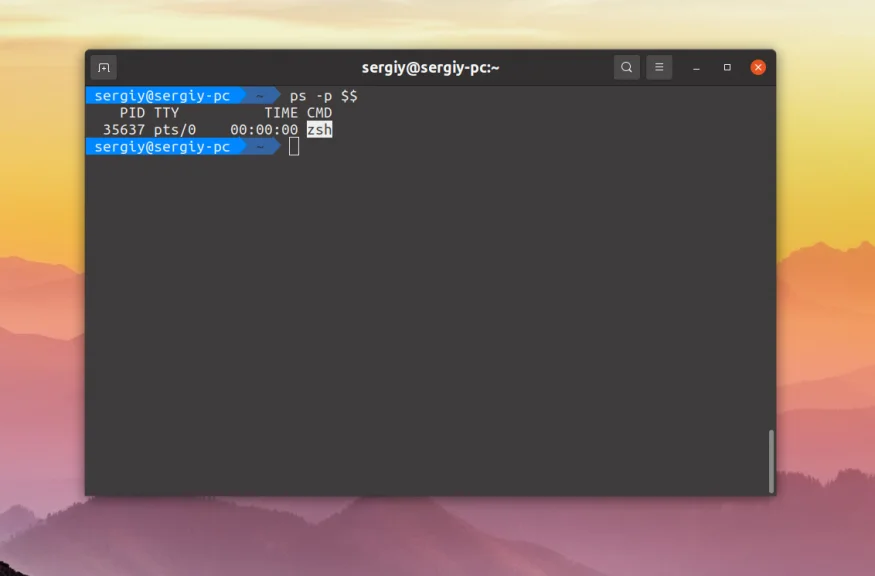The image size is (875, 576).
Task: Click the sergiy@sergiy-pc:~ window title
Action: 431,67
